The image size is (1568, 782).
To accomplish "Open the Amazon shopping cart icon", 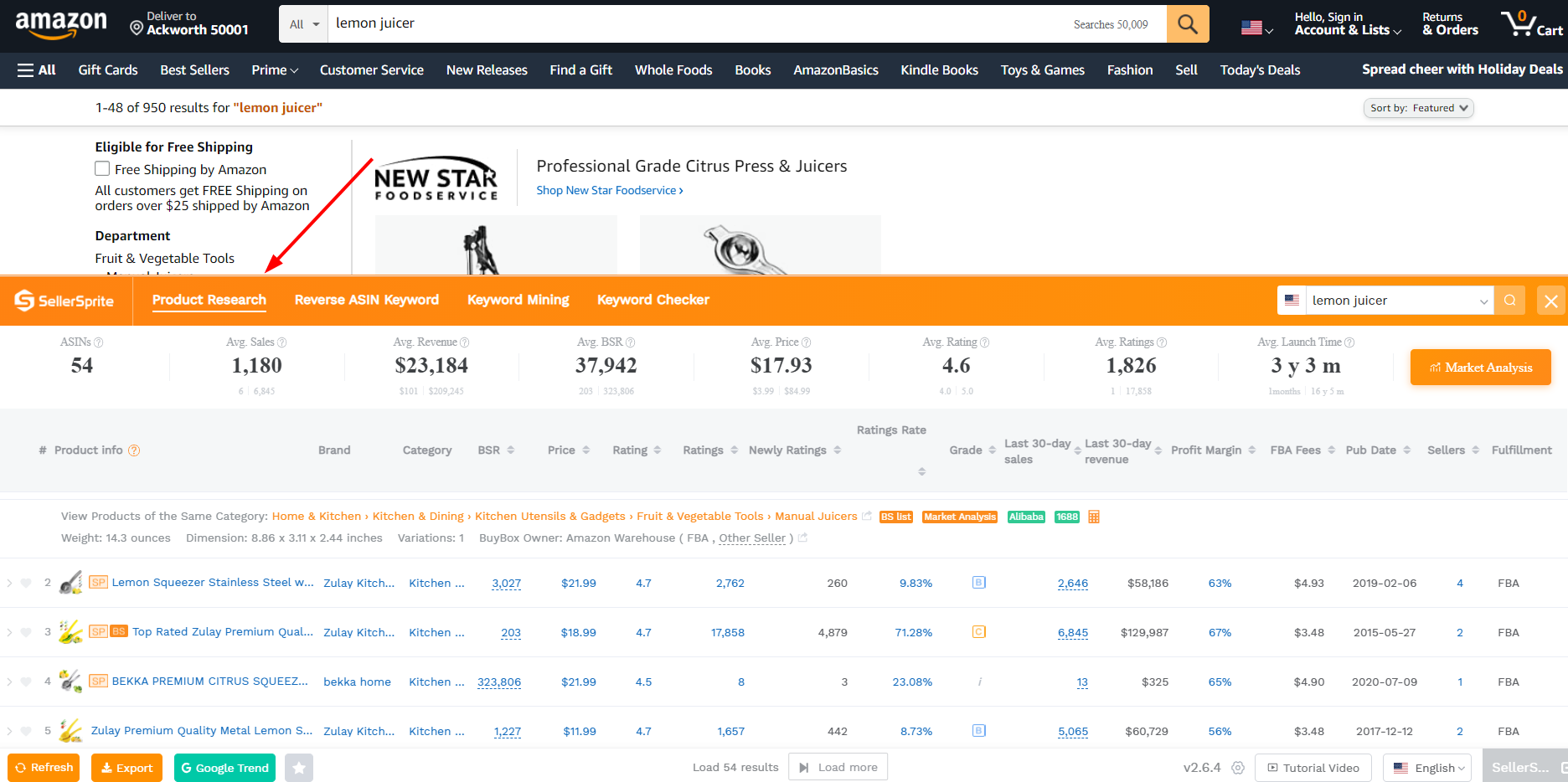I will point(1531,23).
